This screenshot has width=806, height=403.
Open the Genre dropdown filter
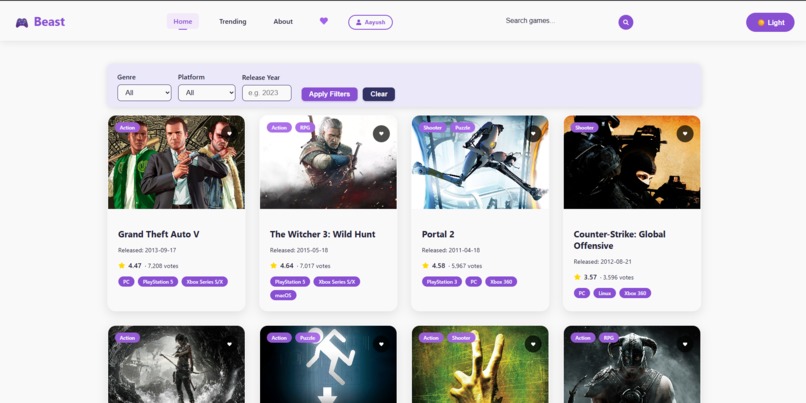point(144,93)
